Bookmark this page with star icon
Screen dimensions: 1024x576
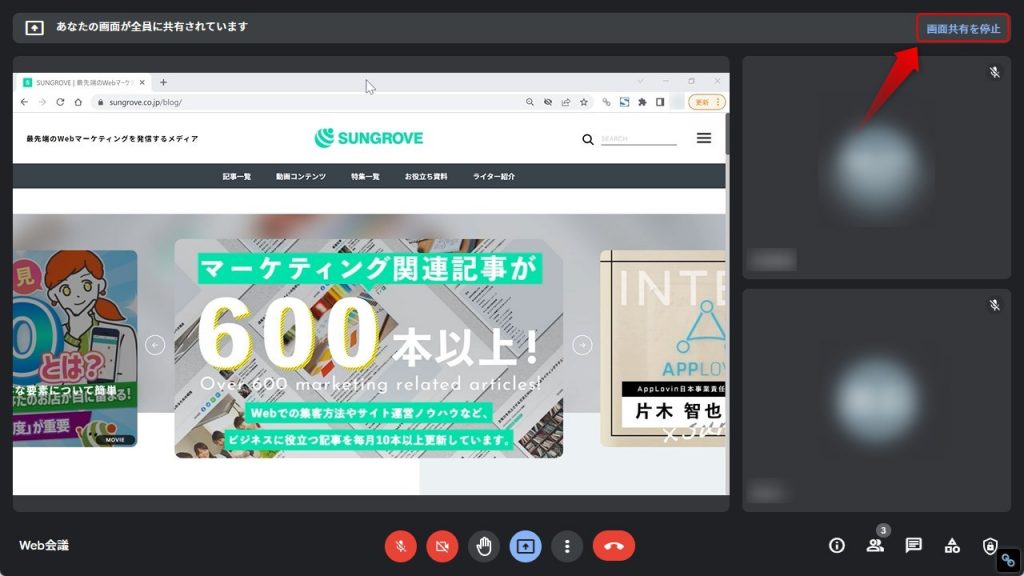pos(584,102)
